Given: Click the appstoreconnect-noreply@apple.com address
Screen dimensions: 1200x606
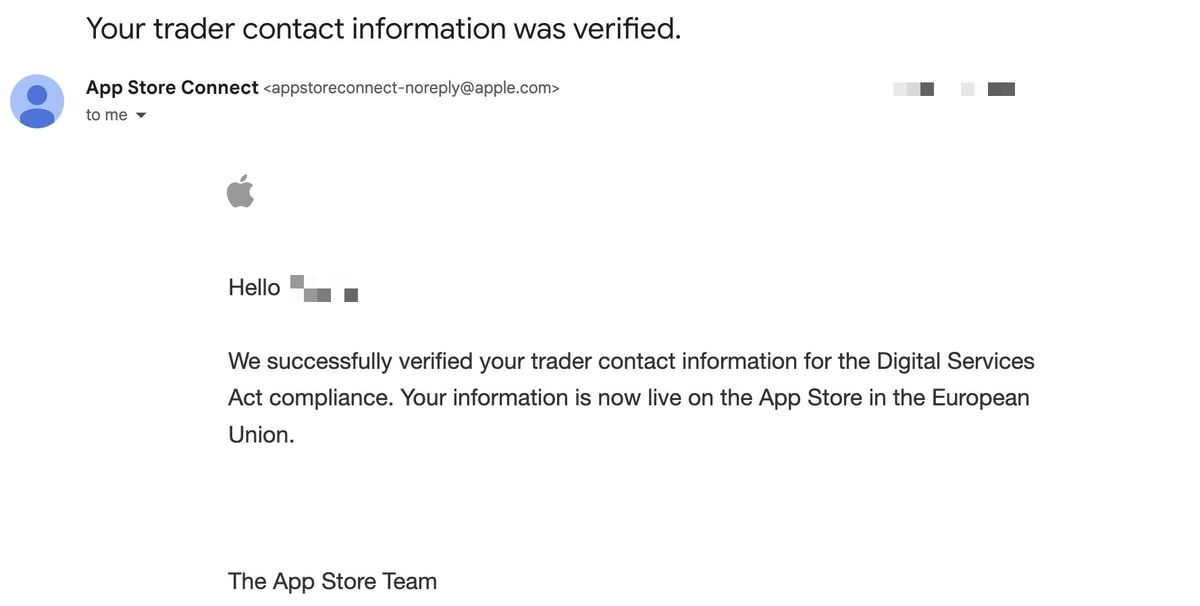Looking at the screenshot, I should 411,88.
